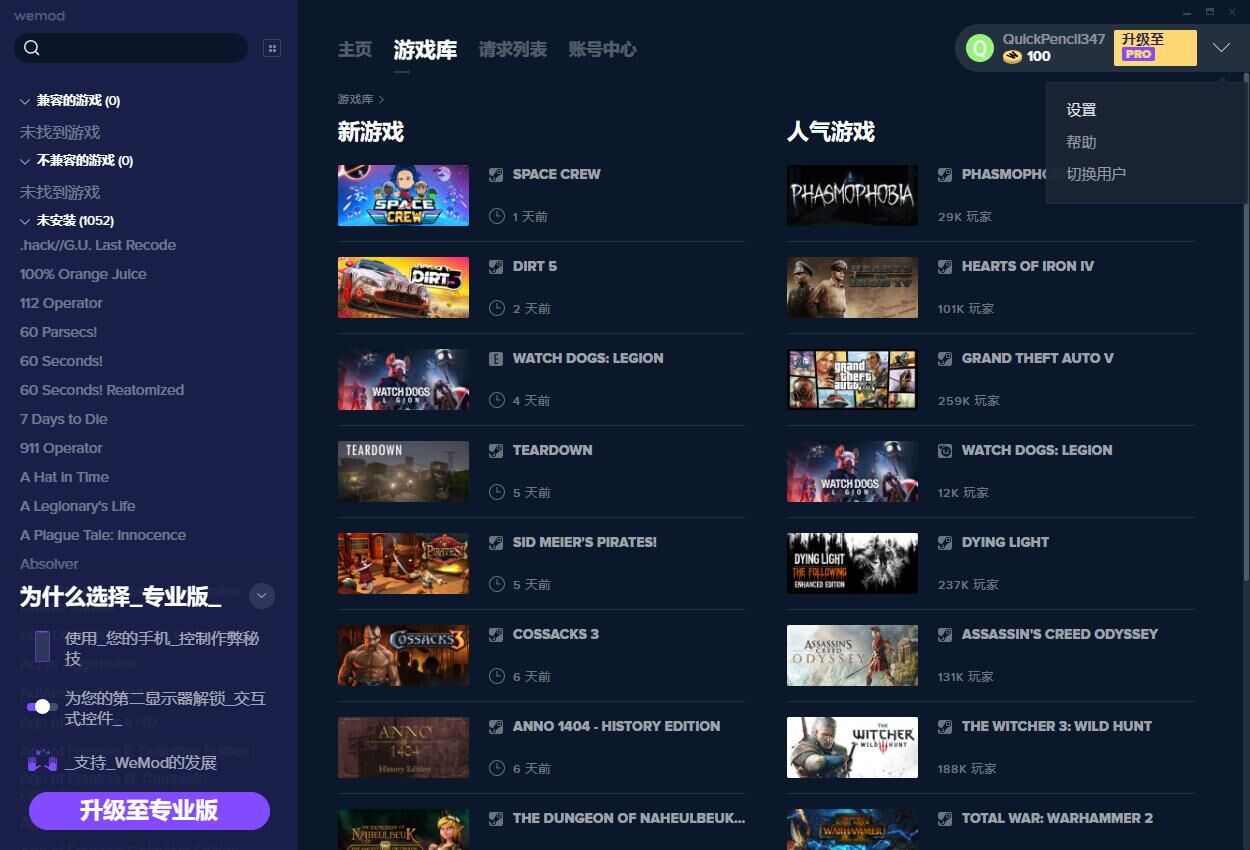The width and height of the screenshot is (1250, 850).
Task: Click the clock icon under DIRT 5
Action: click(x=496, y=308)
